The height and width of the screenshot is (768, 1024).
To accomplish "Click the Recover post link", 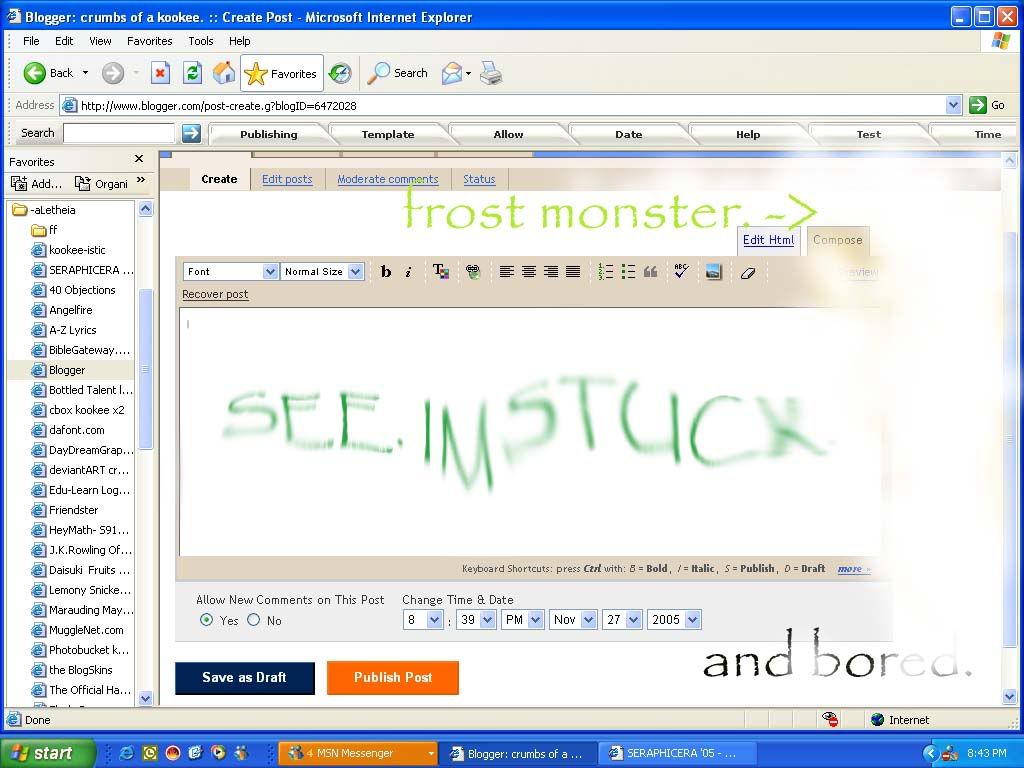I will click(x=215, y=294).
